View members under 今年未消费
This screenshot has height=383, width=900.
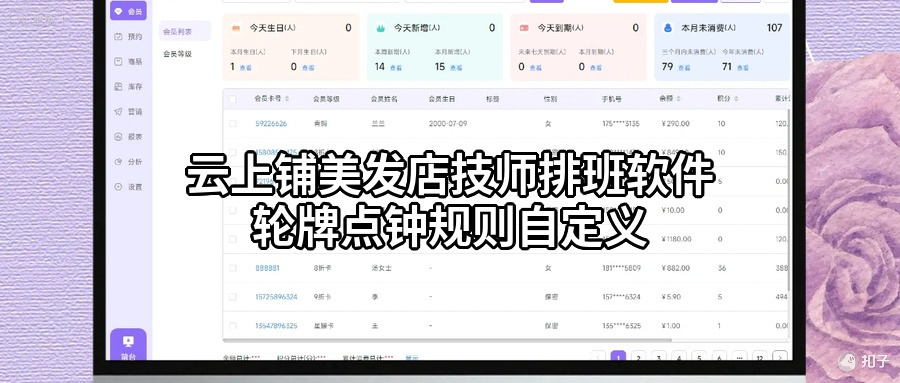743,67
